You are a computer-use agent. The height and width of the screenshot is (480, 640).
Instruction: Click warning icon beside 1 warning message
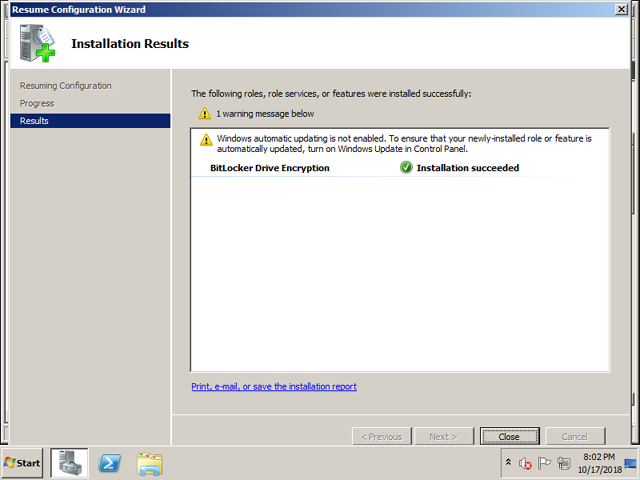[204, 113]
